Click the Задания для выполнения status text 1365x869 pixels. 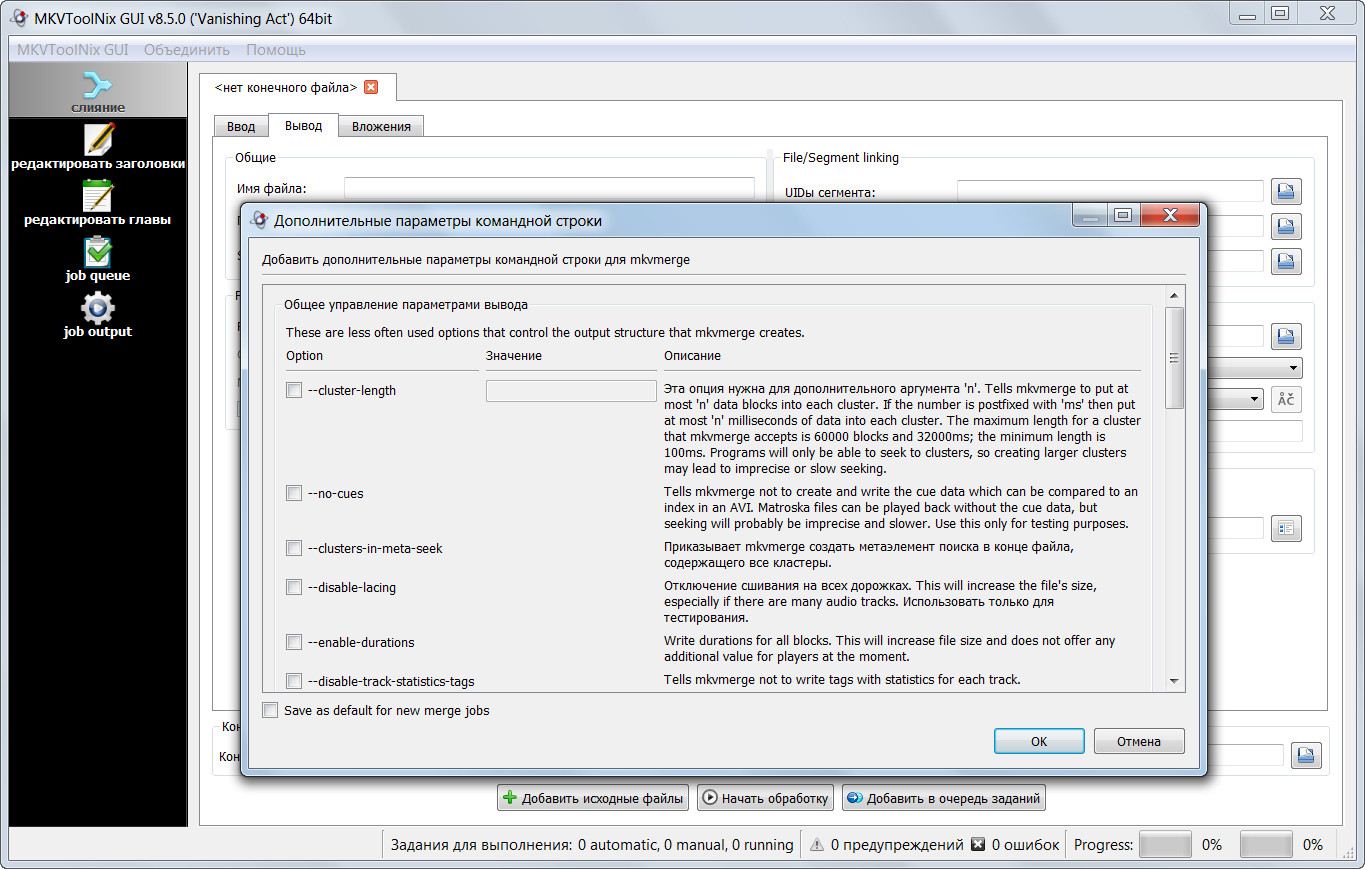[x=592, y=845]
